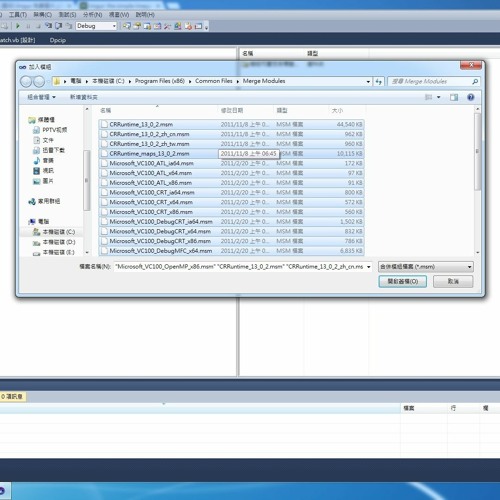
Task: Select file CRRuntime_13_0_2_zh_cn.msm
Action: coord(231,134)
